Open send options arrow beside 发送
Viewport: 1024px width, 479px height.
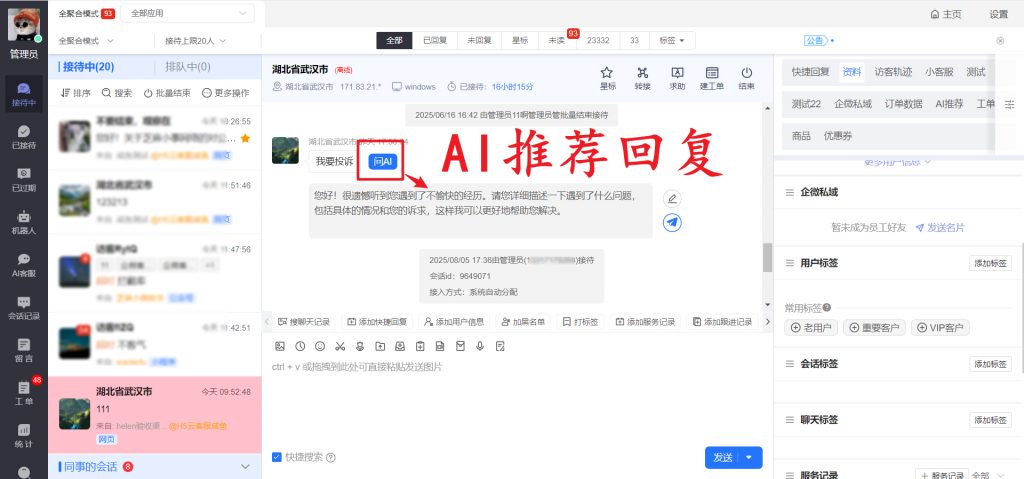(x=751, y=457)
